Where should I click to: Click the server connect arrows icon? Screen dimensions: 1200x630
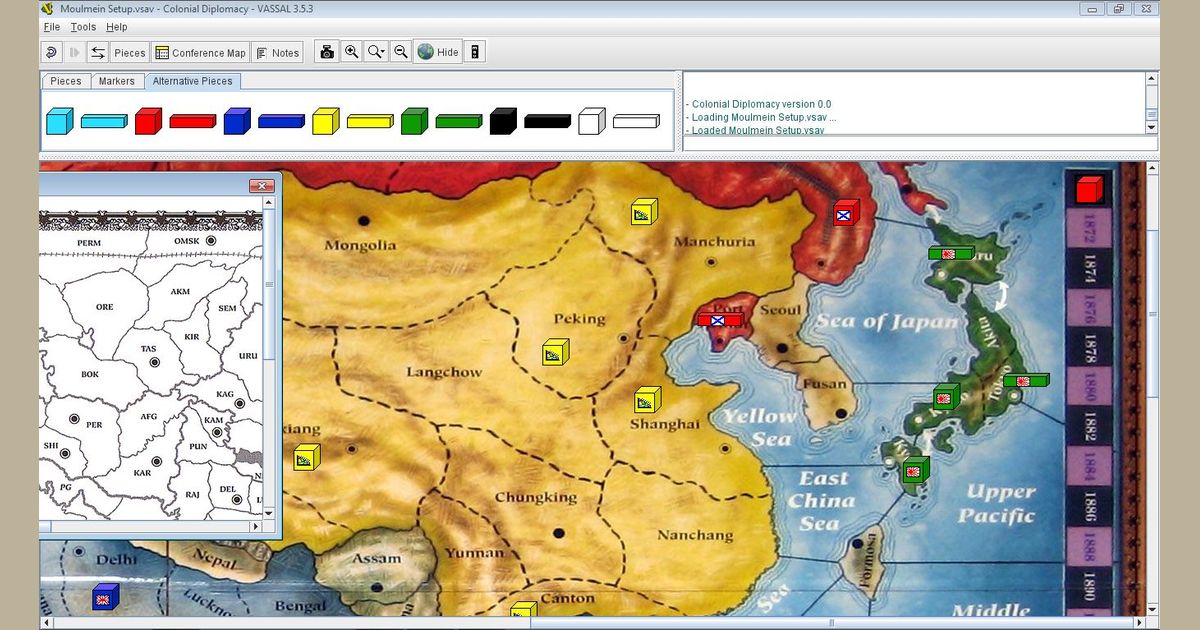click(98, 52)
